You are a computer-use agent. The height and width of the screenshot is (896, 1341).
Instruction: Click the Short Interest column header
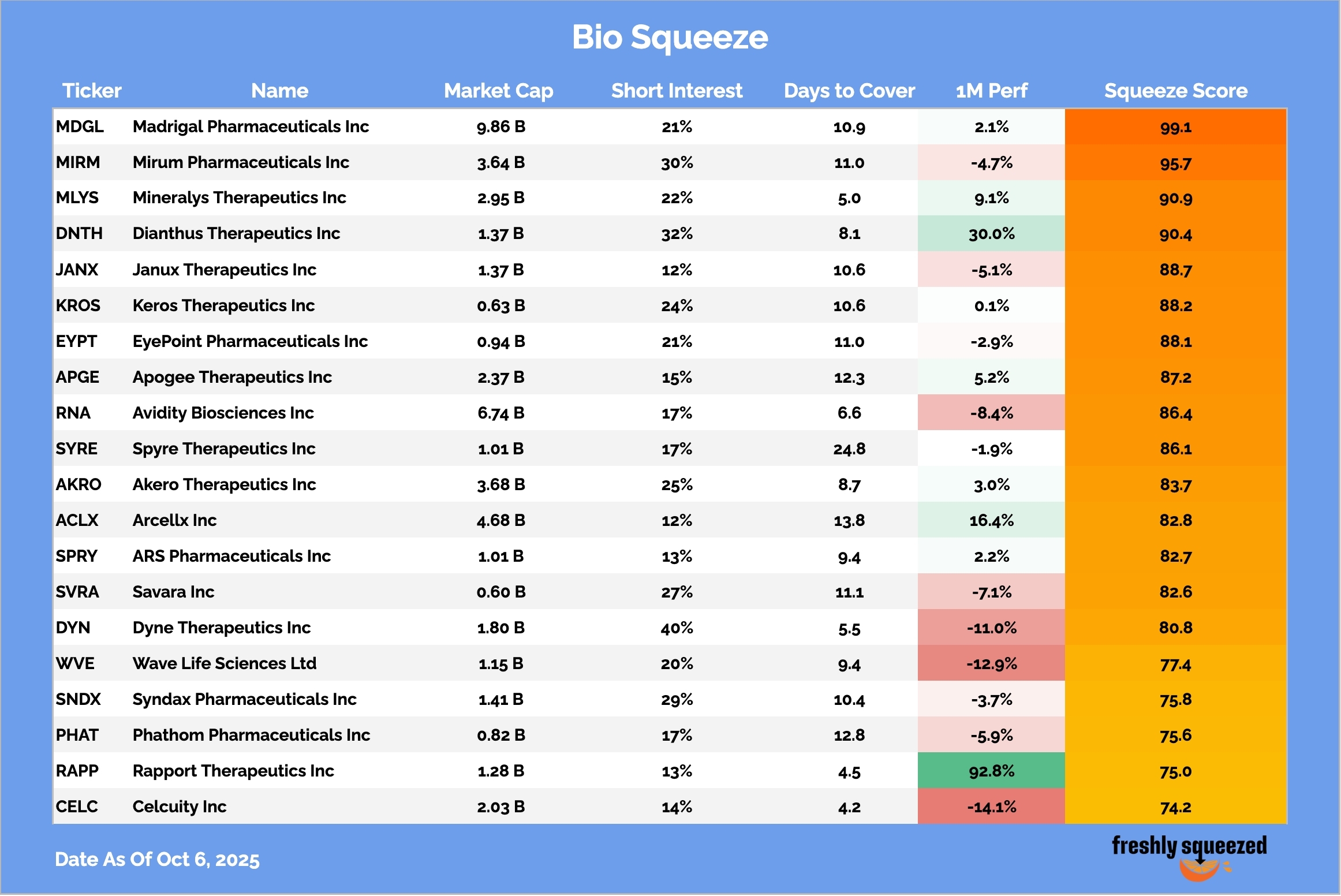click(x=677, y=91)
